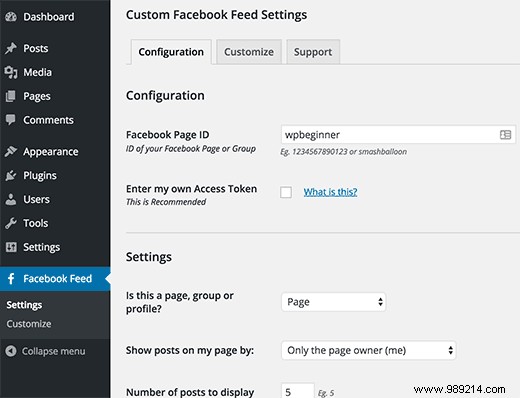
Task: Open the Comments menu item
Action: [x=55, y=120]
